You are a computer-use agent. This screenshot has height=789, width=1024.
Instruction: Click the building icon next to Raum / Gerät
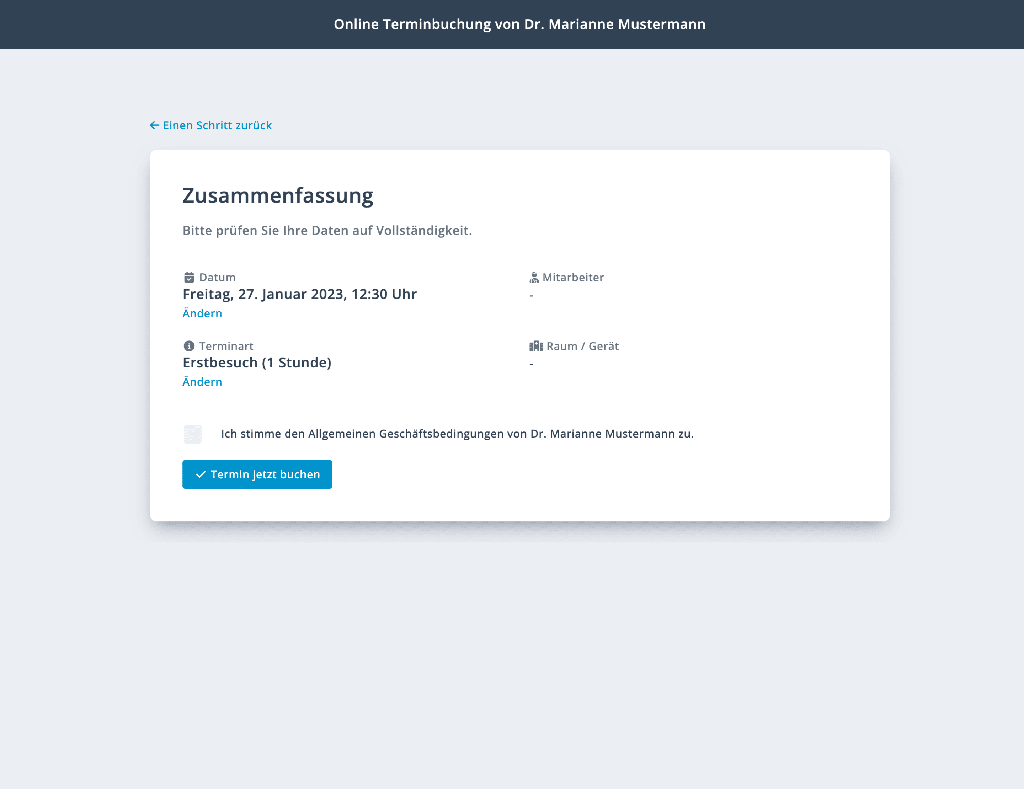(x=536, y=346)
